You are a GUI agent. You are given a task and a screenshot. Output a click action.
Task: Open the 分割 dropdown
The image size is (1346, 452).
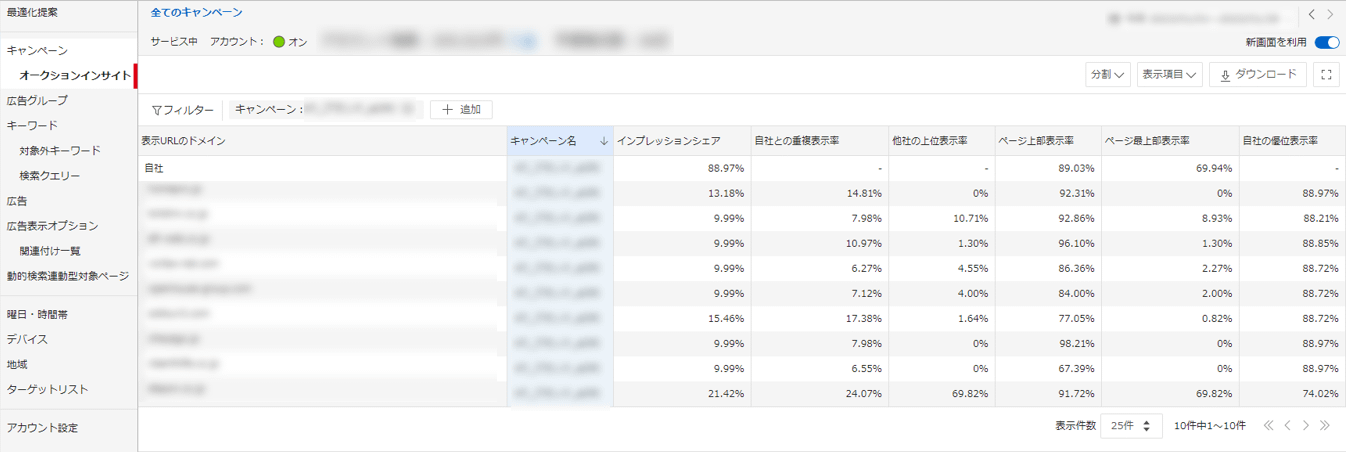pos(1108,75)
